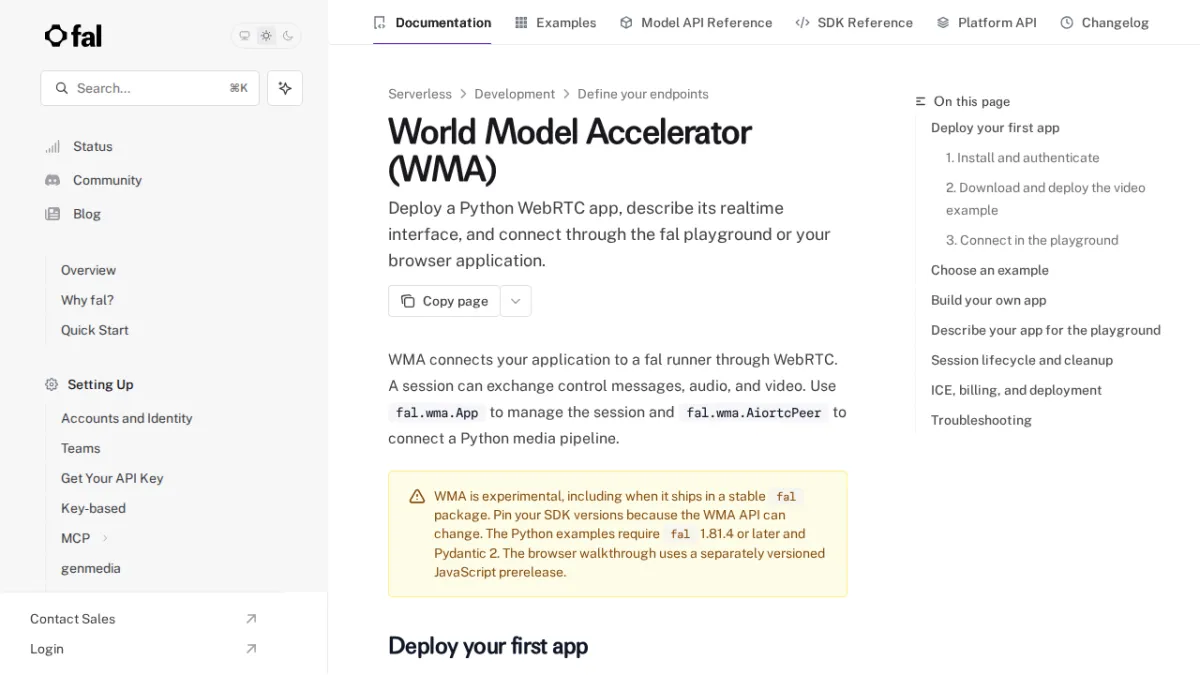Screen dimensions: 1200x675
Task: Switch to light theme mode
Action: [266, 36]
